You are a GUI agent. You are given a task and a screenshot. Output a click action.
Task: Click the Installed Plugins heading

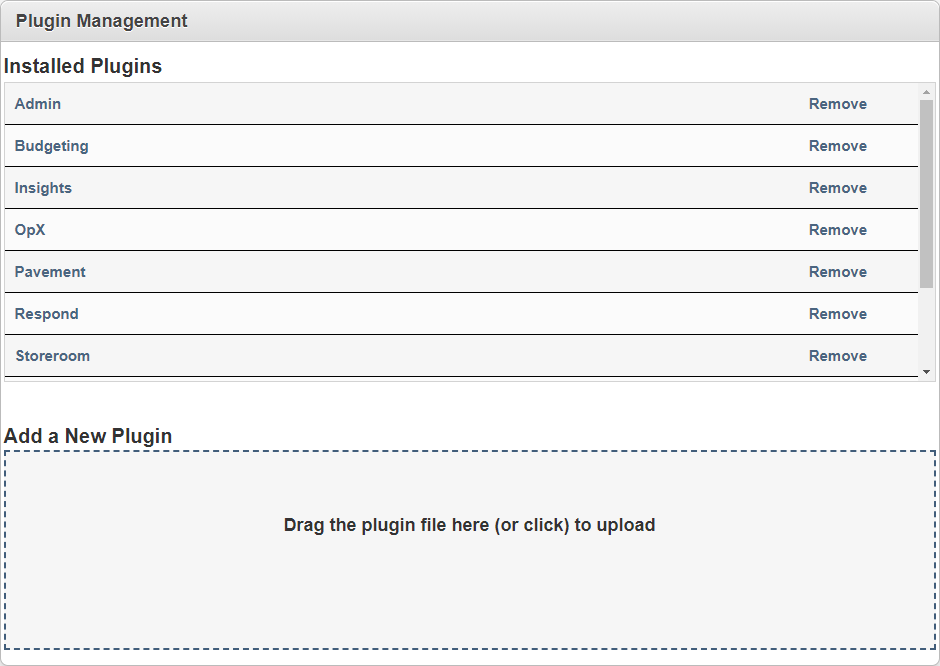[83, 66]
